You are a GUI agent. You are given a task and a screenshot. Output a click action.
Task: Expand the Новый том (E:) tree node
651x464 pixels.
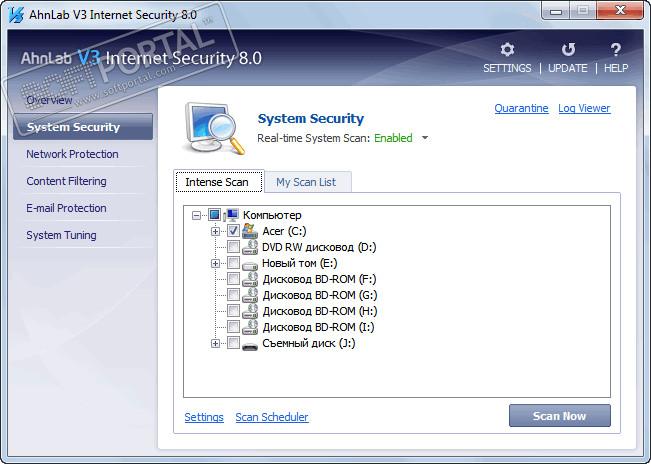[x=215, y=263]
